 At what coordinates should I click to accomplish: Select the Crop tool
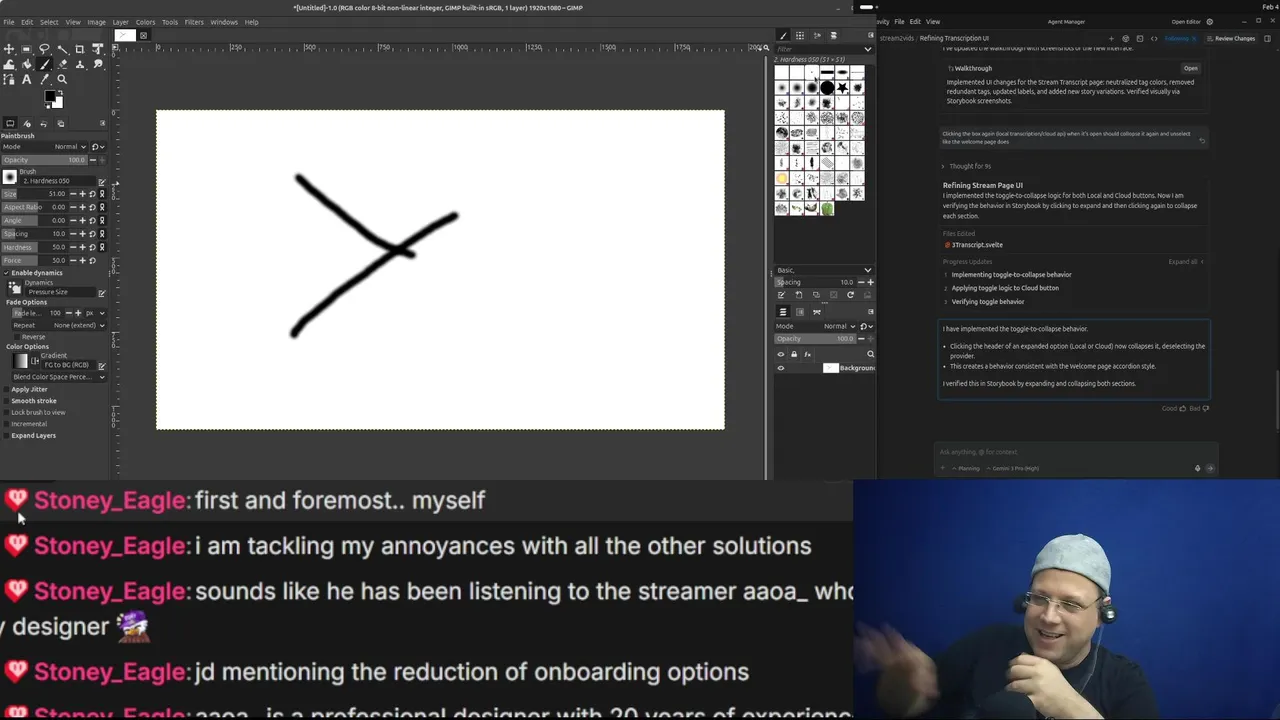(80, 49)
